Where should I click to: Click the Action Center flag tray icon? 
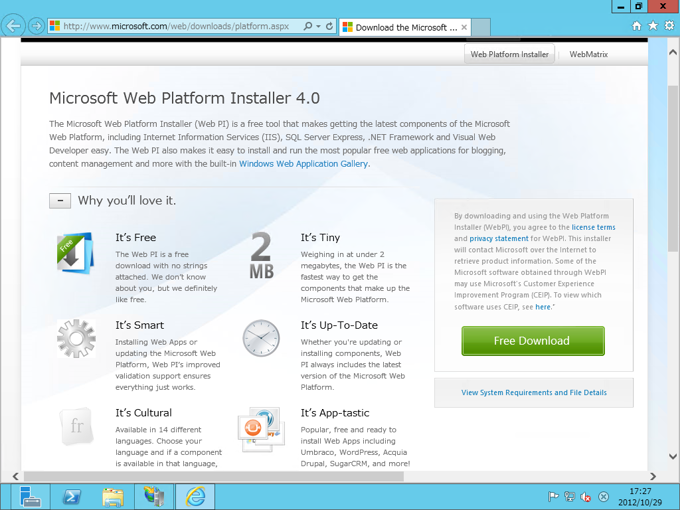pyautogui.click(x=553, y=497)
